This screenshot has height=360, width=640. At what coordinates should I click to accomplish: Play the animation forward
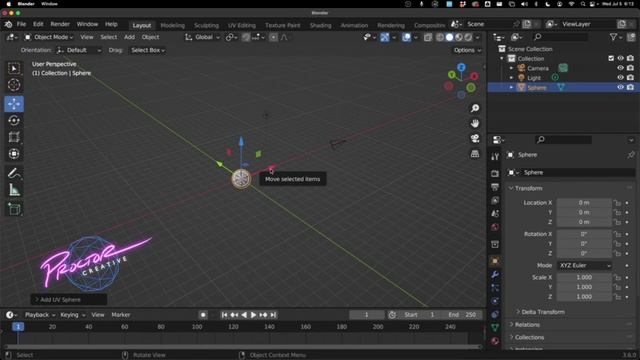coord(253,315)
